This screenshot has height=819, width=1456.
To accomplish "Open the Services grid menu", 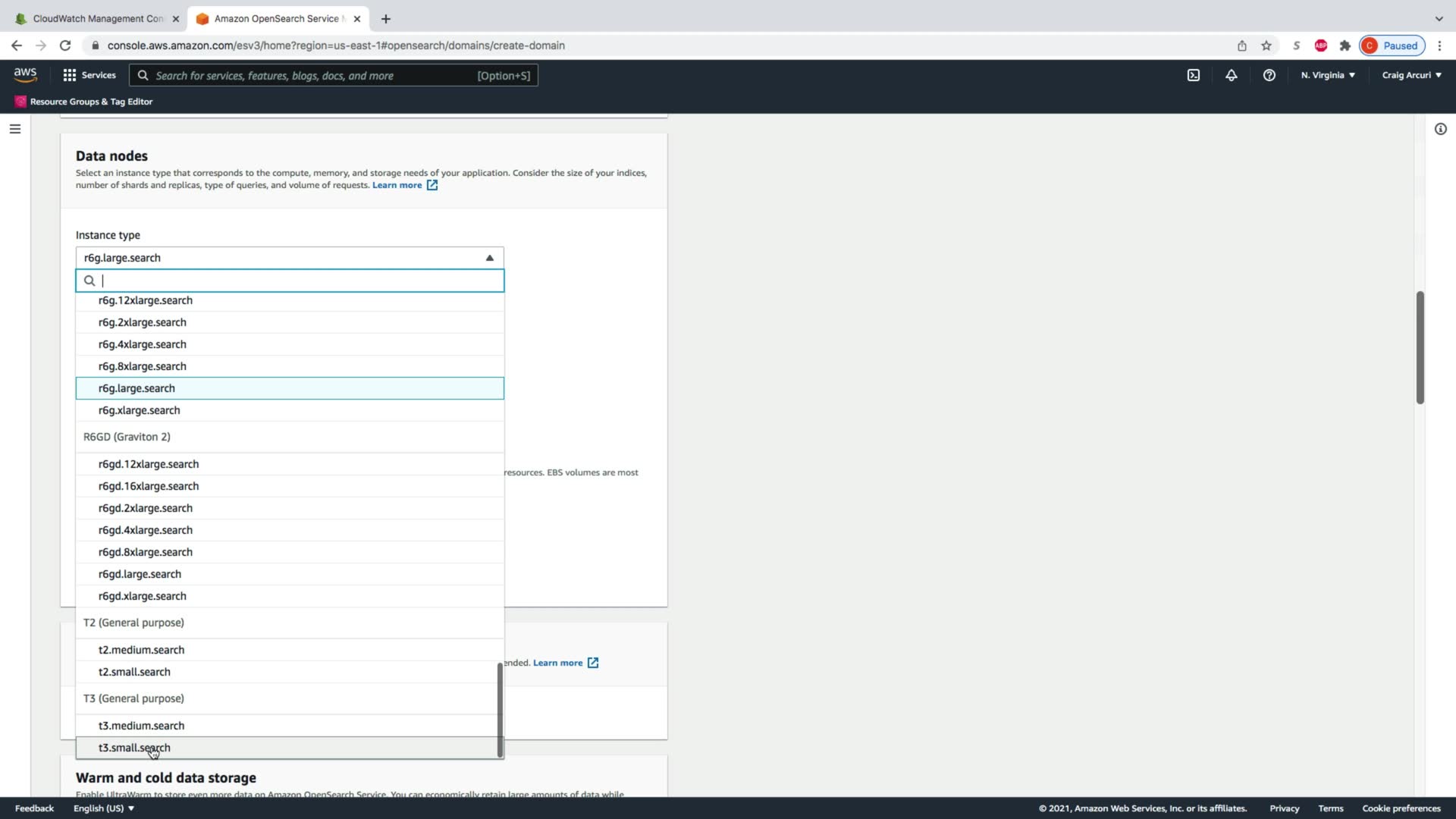I will click(89, 75).
